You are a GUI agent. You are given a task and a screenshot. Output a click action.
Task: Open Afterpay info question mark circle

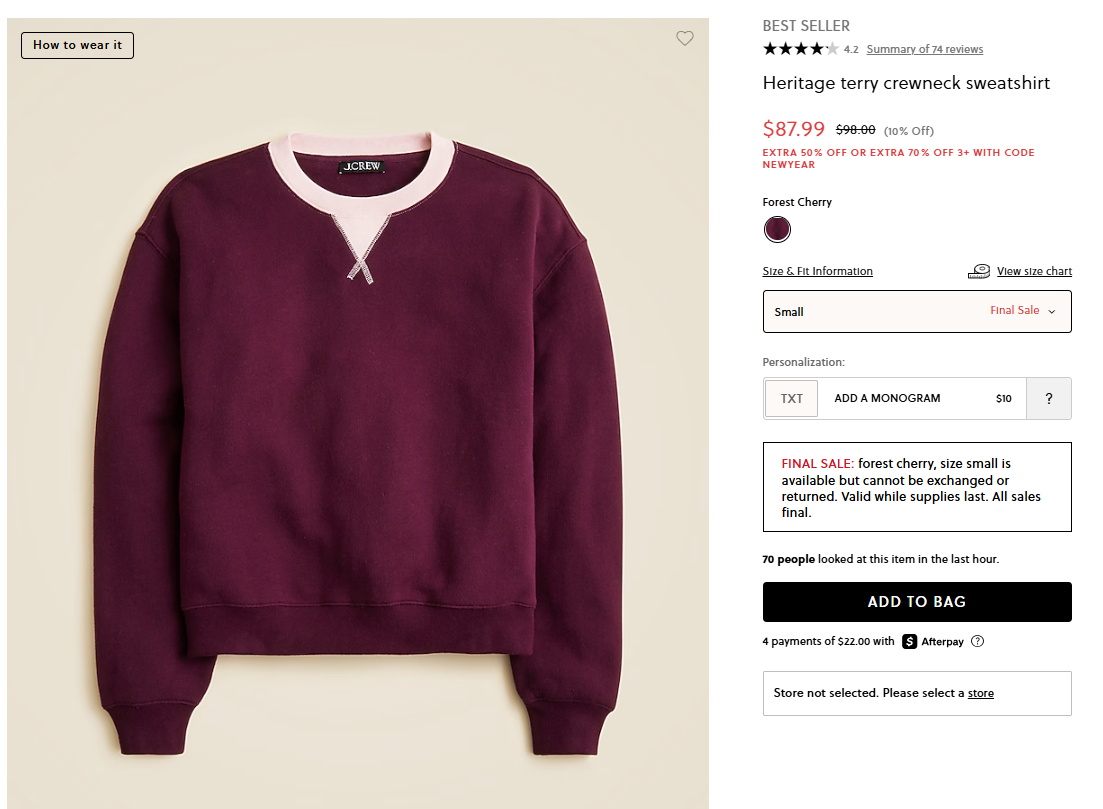[x=978, y=642]
